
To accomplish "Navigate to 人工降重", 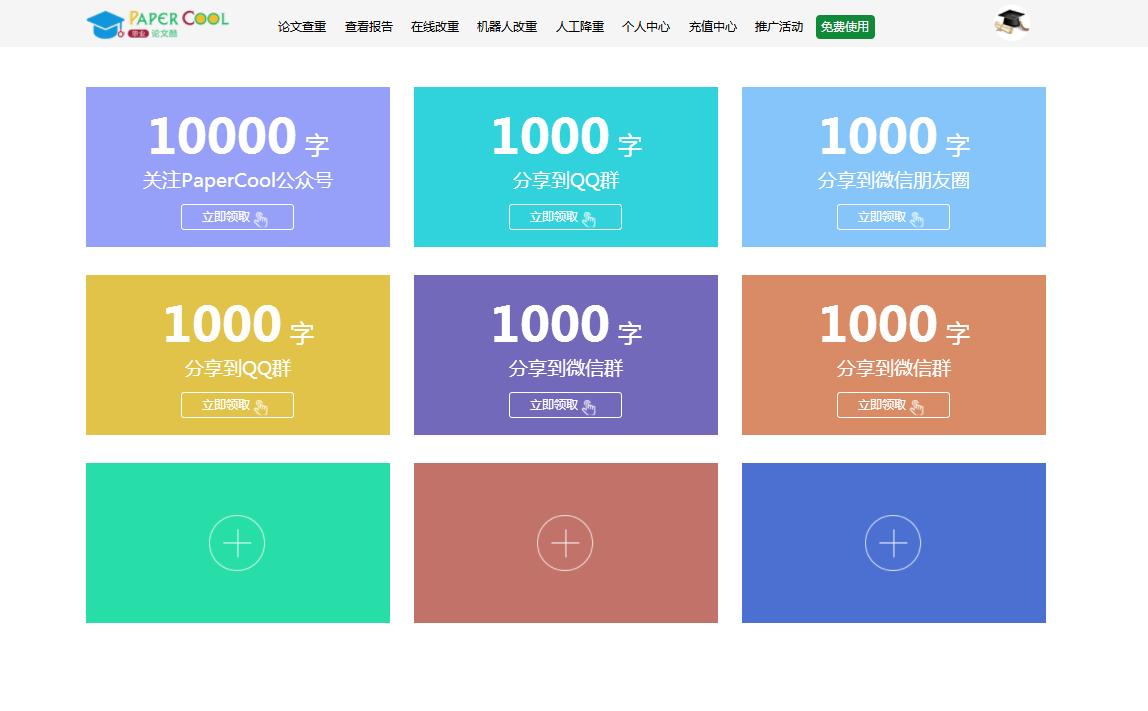I will point(580,27).
